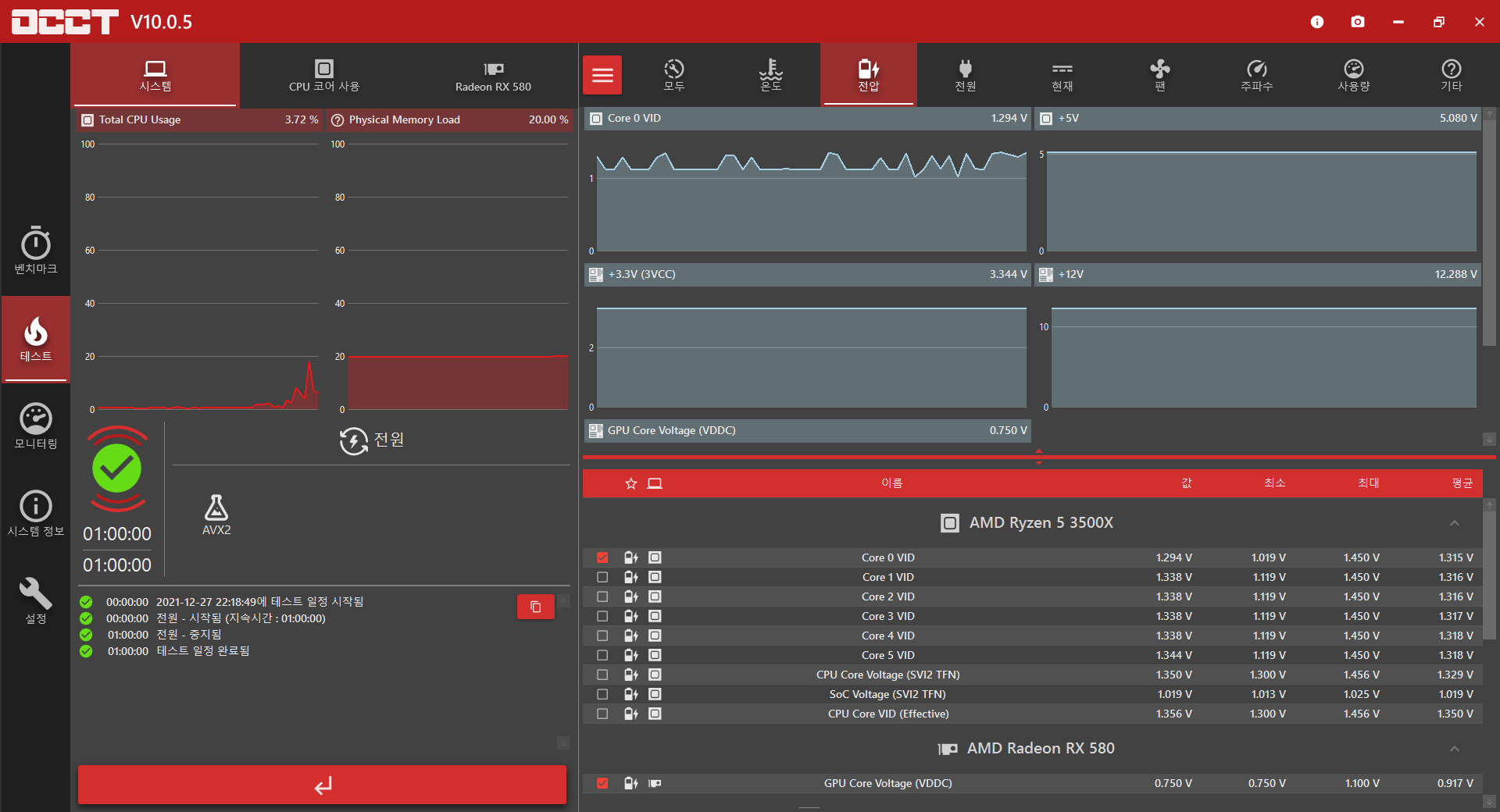The image size is (1500, 812).
Task: Click sensor table scroll-down arrow
Action: [x=1490, y=802]
